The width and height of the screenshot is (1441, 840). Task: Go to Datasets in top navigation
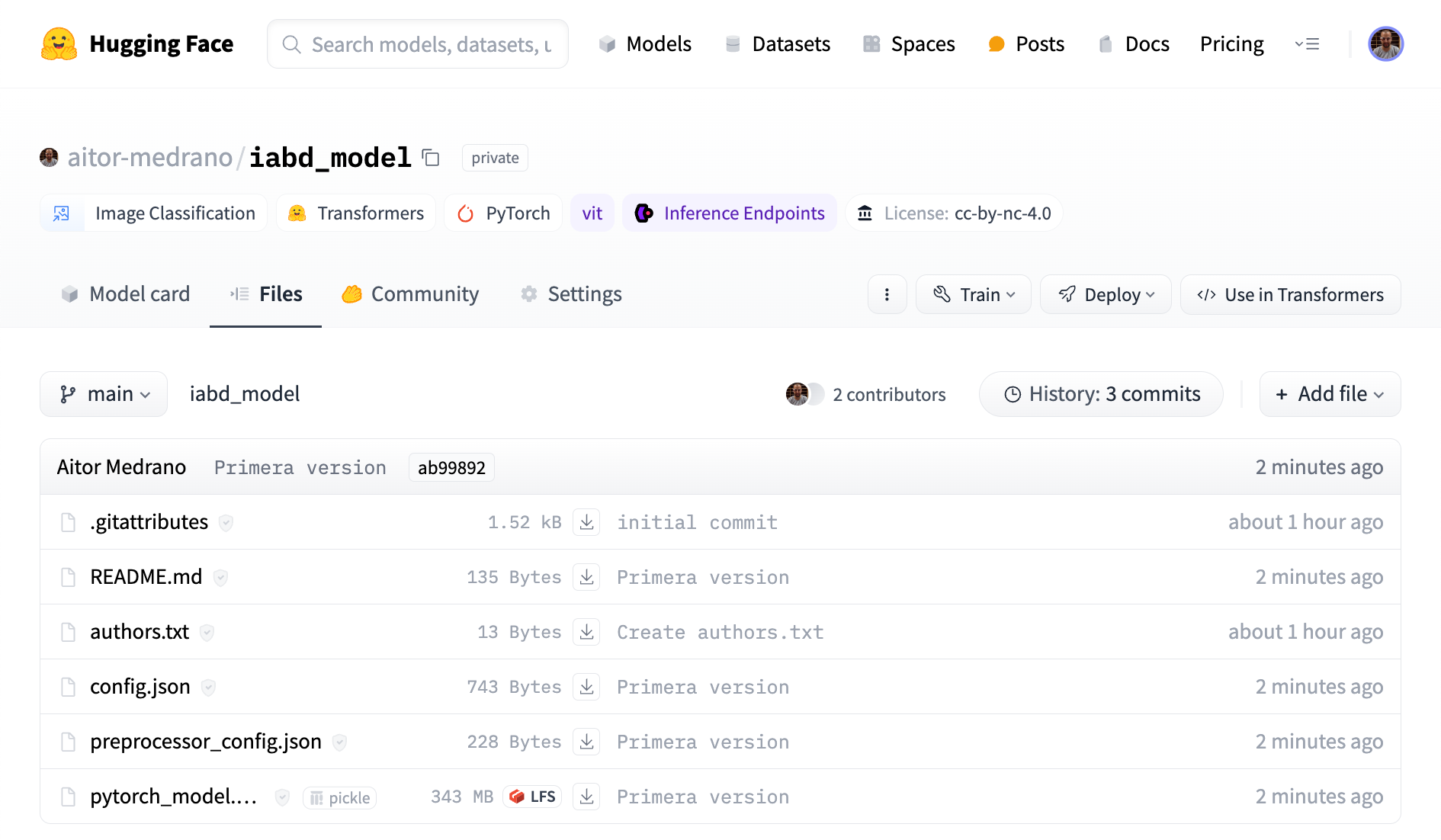pos(778,44)
